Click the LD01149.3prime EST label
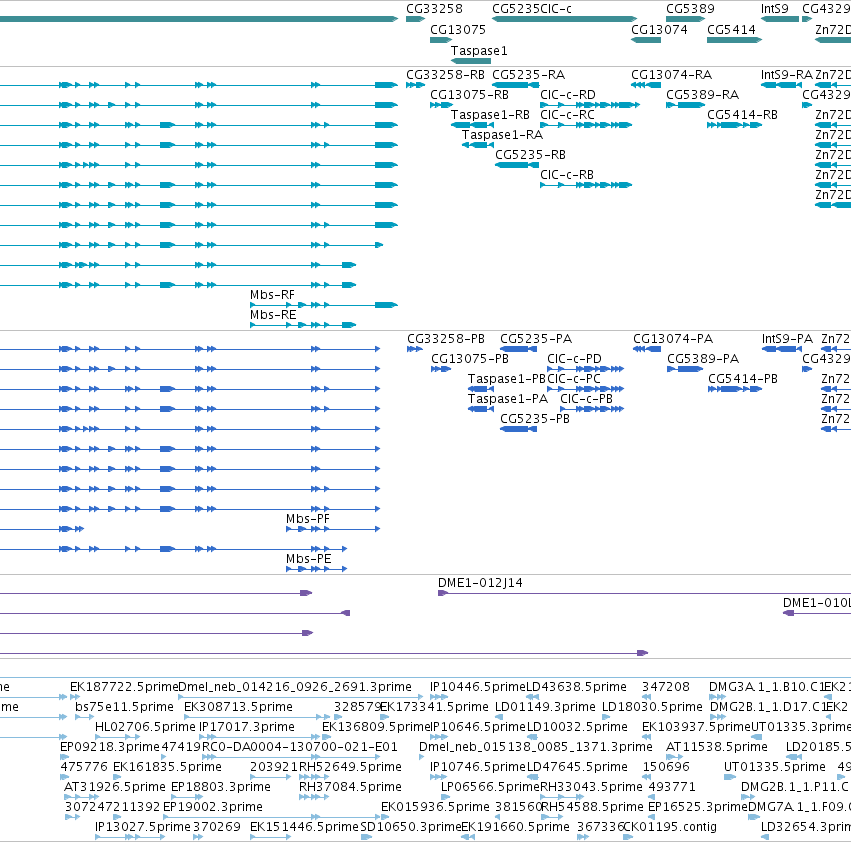Image resolution: width=851 pixels, height=842 pixels. pyautogui.click(x=545, y=707)
